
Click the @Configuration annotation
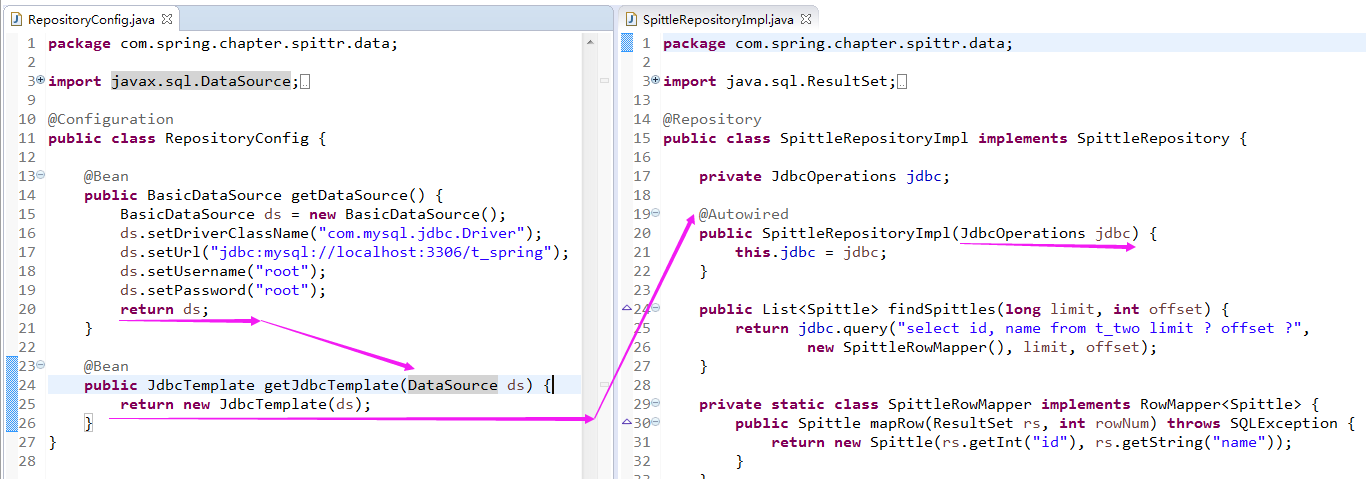click(111, 119)
